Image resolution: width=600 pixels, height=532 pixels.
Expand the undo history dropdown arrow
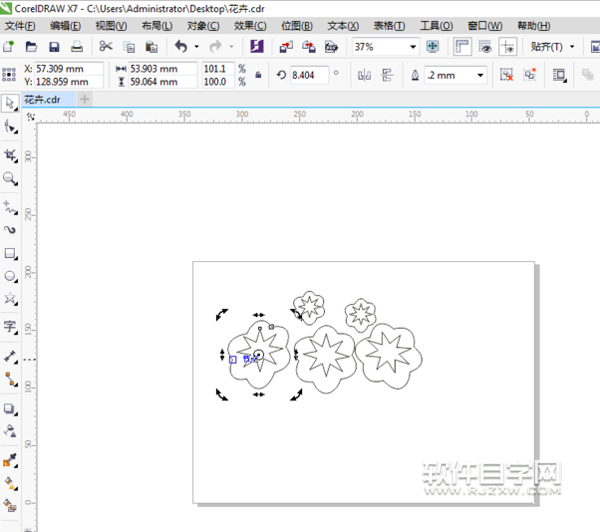(x=197, y=47)
